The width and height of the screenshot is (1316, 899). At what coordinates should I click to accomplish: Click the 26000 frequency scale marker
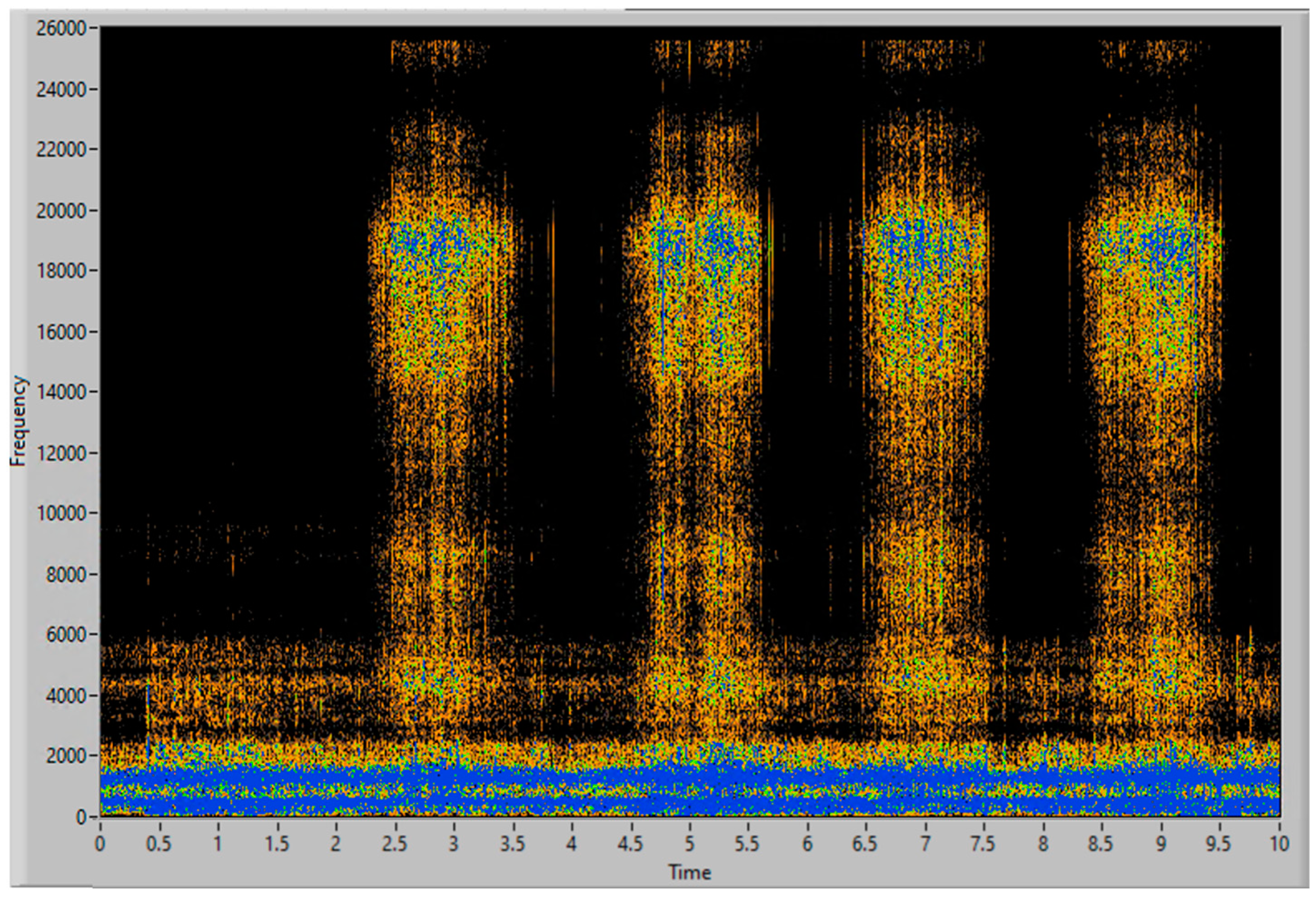coord(61,28)
